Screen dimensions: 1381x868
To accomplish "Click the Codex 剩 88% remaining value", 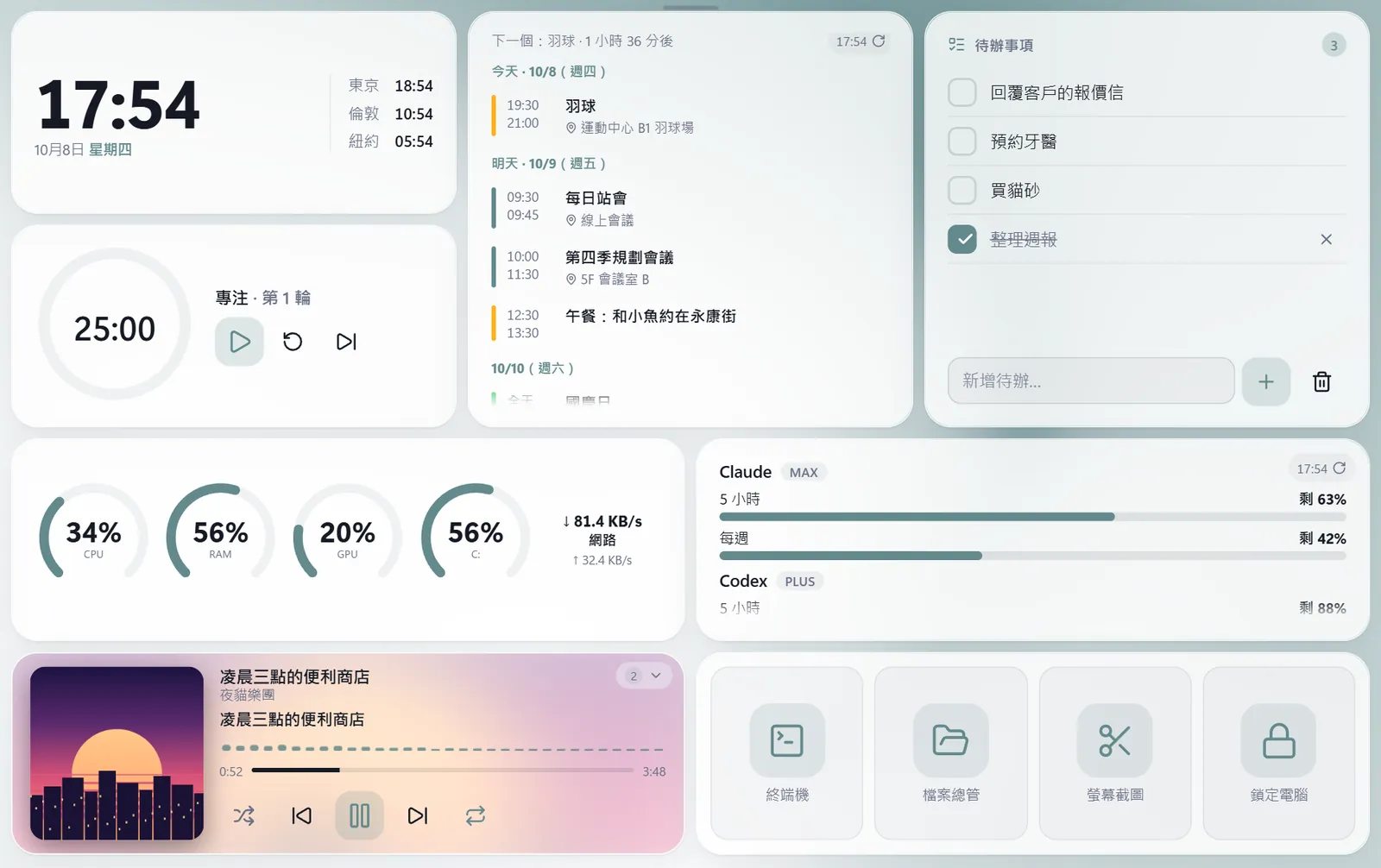I will click(1322, 607).
